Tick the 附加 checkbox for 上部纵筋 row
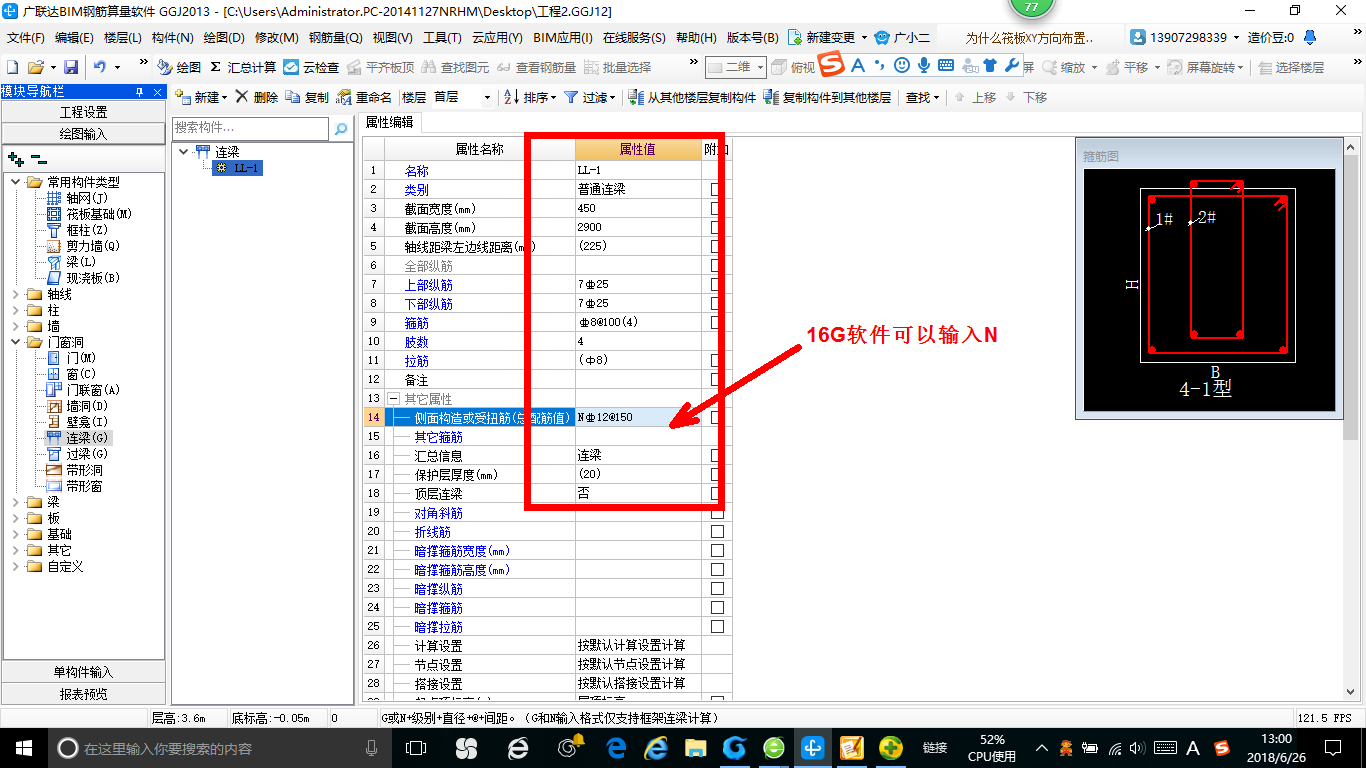Screen dimensions: 1366x768 point(716,285)
